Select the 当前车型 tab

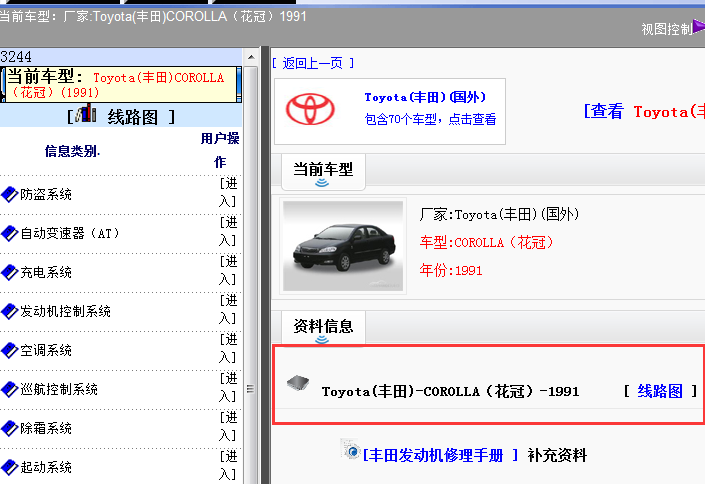pos(323,172)
